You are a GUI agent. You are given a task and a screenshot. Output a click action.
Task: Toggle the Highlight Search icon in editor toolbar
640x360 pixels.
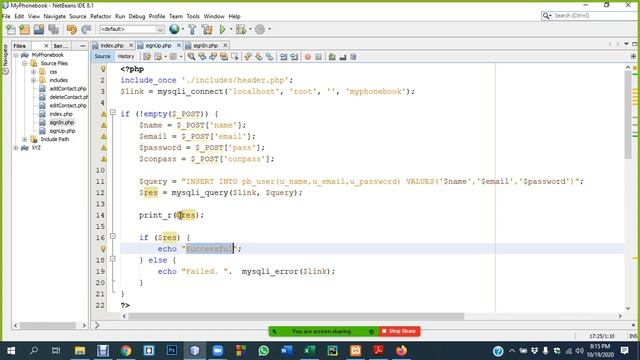[x=224, y=57]
